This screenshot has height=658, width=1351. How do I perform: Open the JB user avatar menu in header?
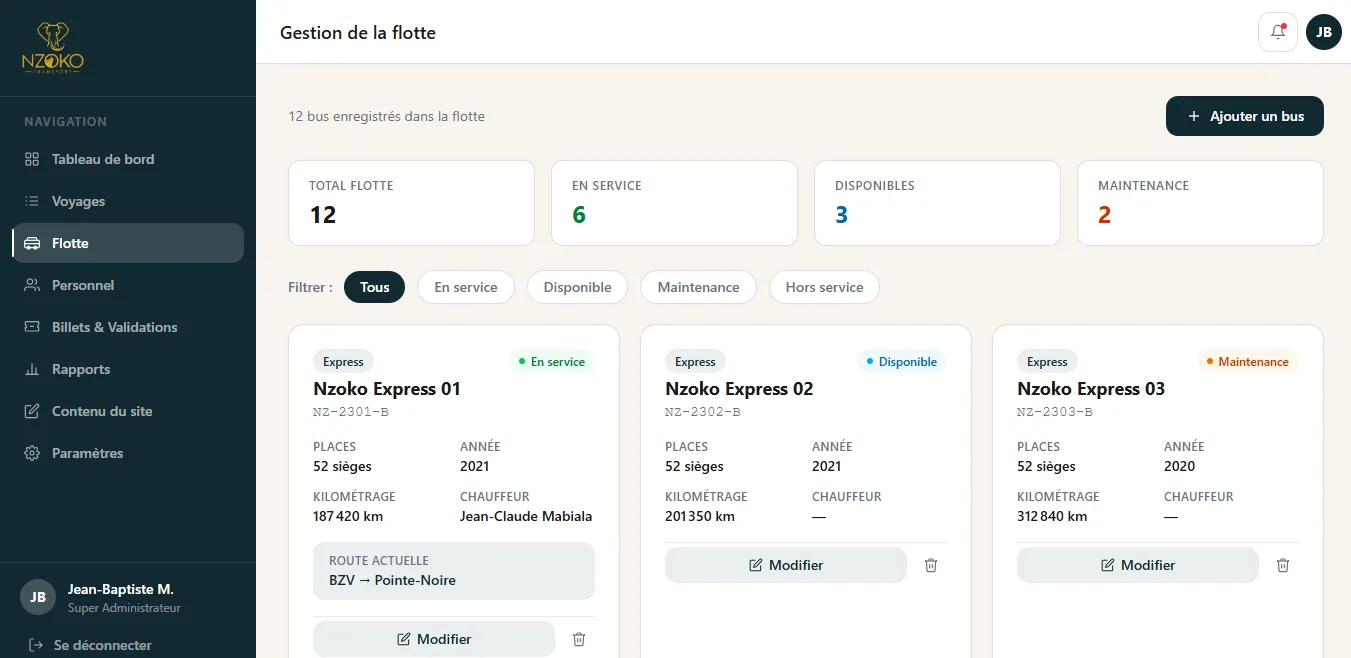(1324, 32)
